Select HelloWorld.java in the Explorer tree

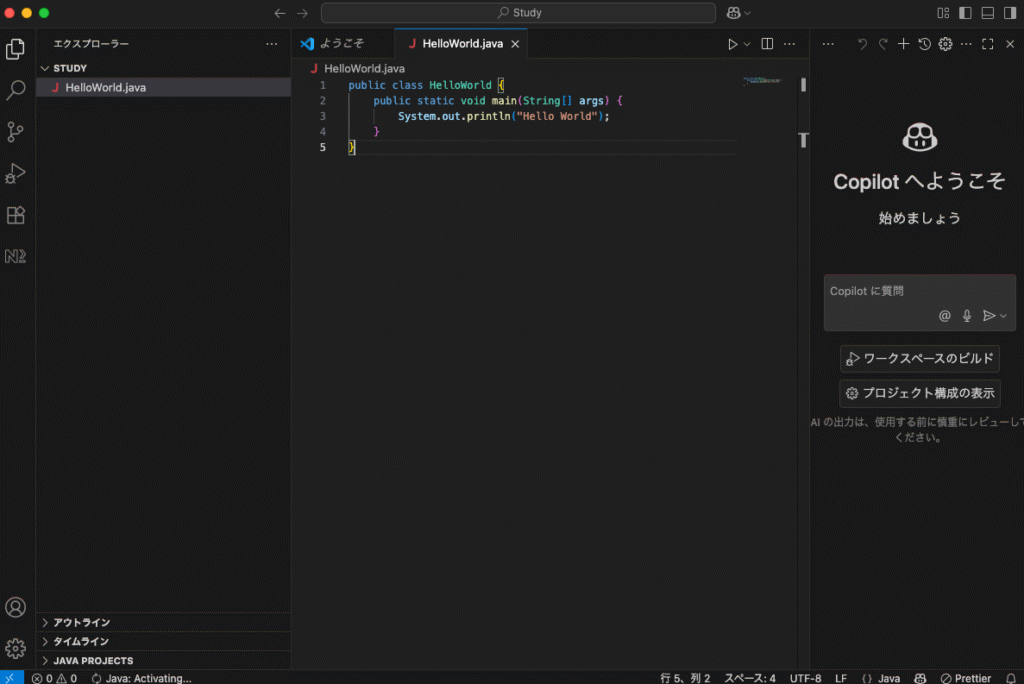(x=163, y=88)
